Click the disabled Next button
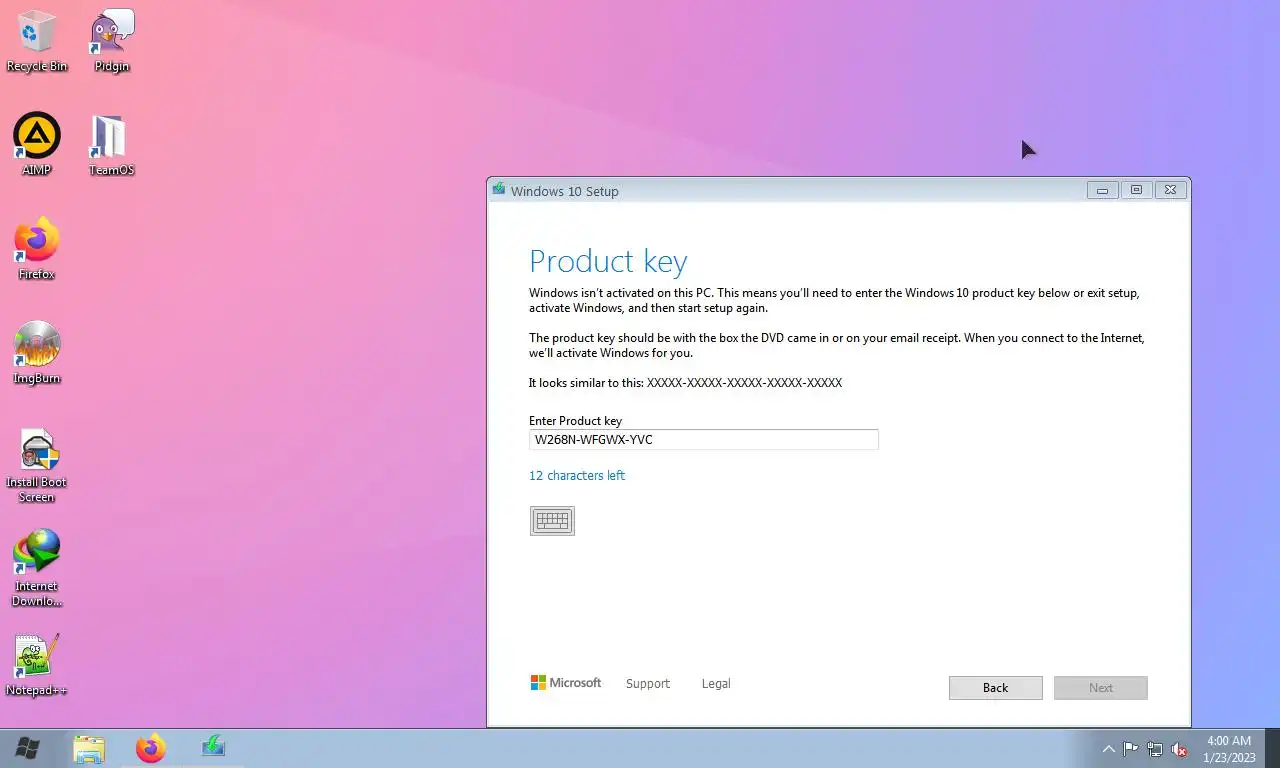Screen dimensions: 1280x768 click(1100, 688)
